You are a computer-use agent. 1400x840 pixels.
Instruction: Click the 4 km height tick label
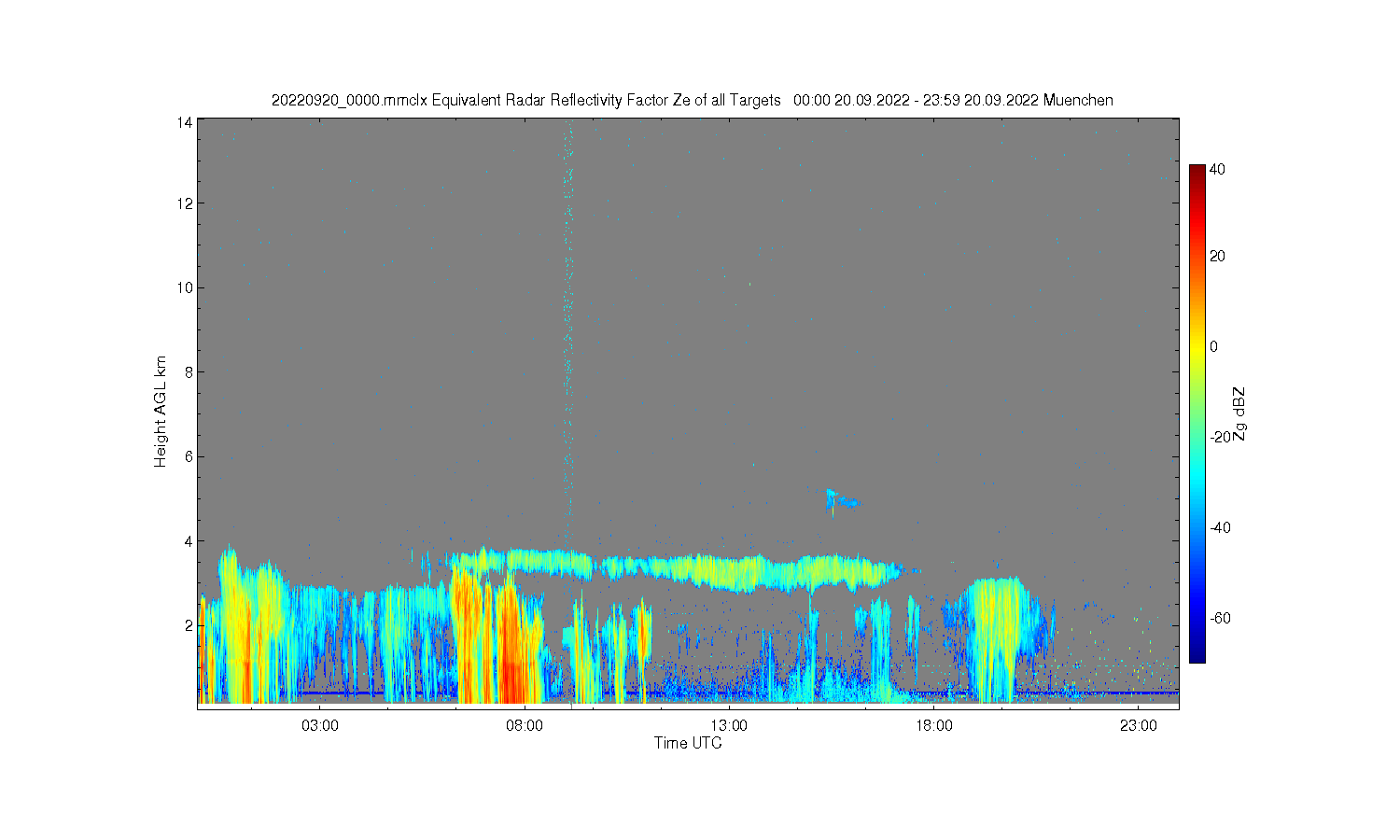coord(189,540)
